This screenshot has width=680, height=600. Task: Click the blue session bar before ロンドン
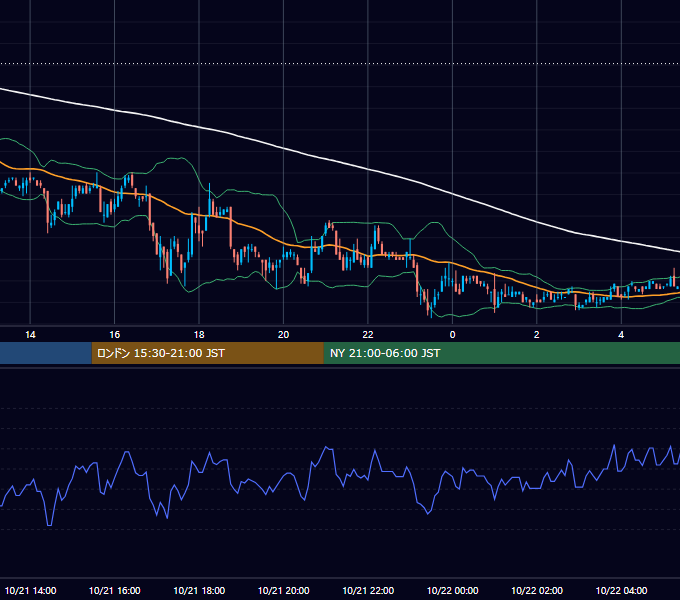coord(46,353)
